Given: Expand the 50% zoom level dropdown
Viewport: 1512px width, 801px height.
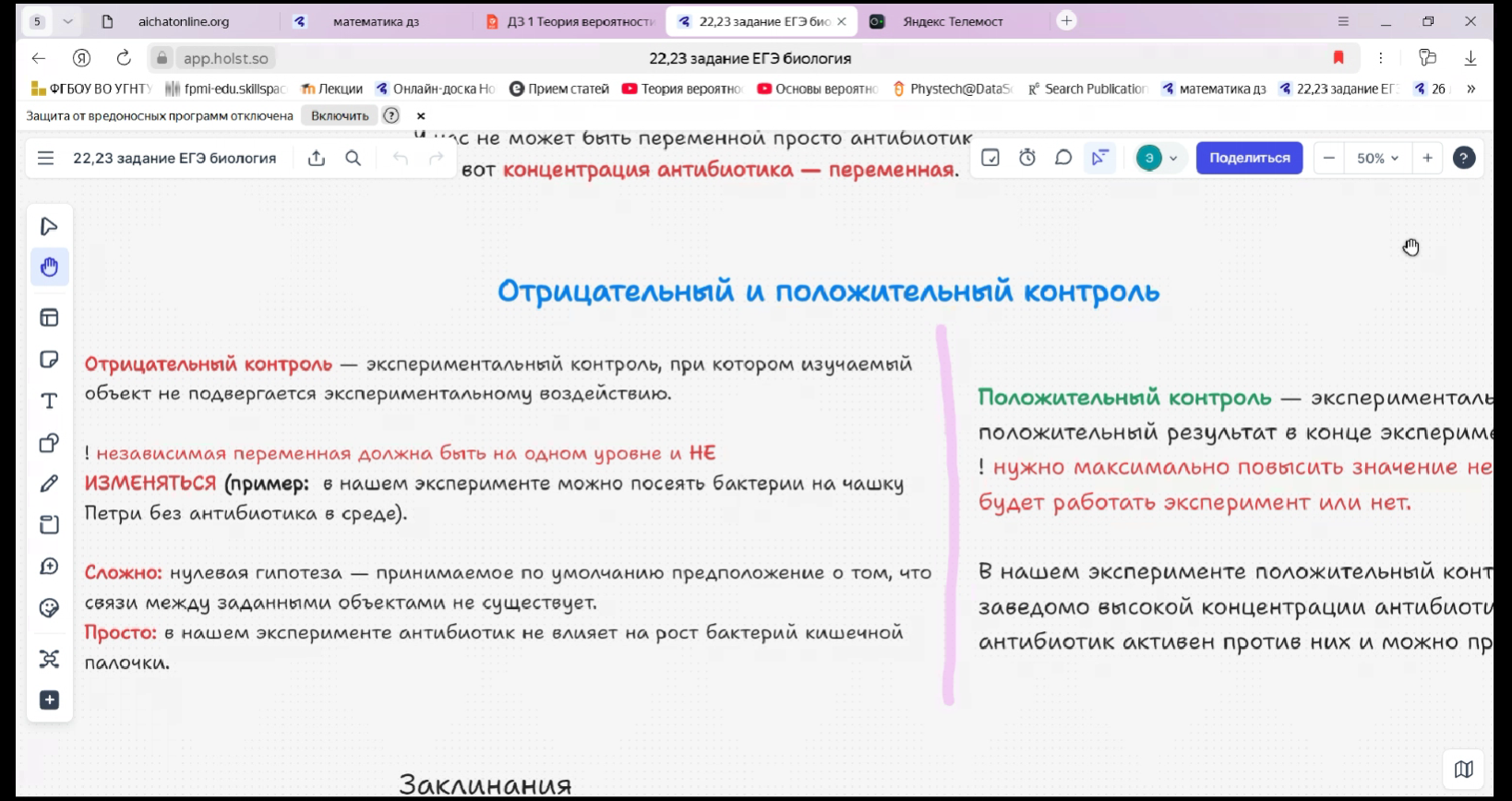Looking at the screenshot, I should [x=1377, y=158].
